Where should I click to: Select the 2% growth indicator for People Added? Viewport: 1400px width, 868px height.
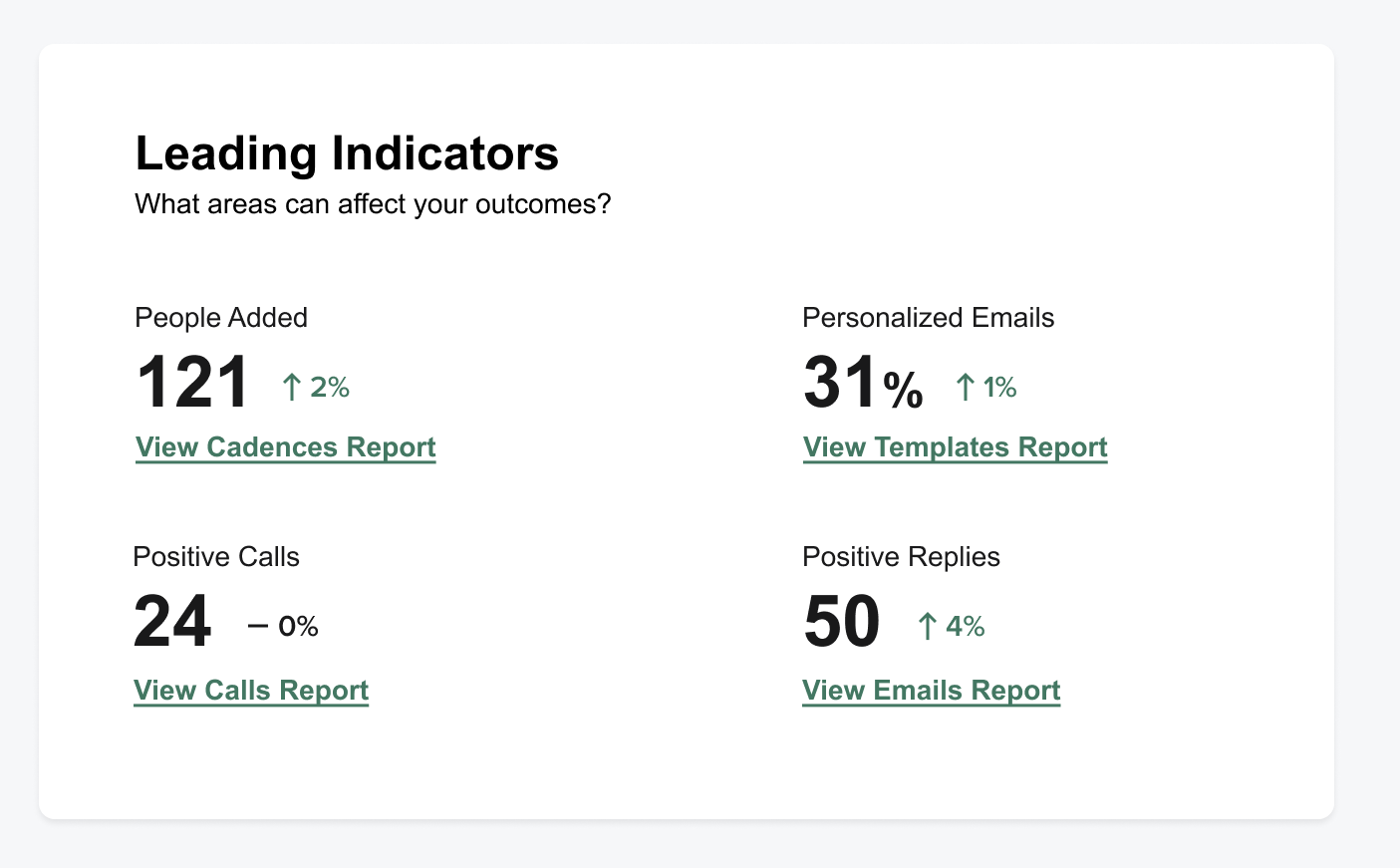[330, 387]
